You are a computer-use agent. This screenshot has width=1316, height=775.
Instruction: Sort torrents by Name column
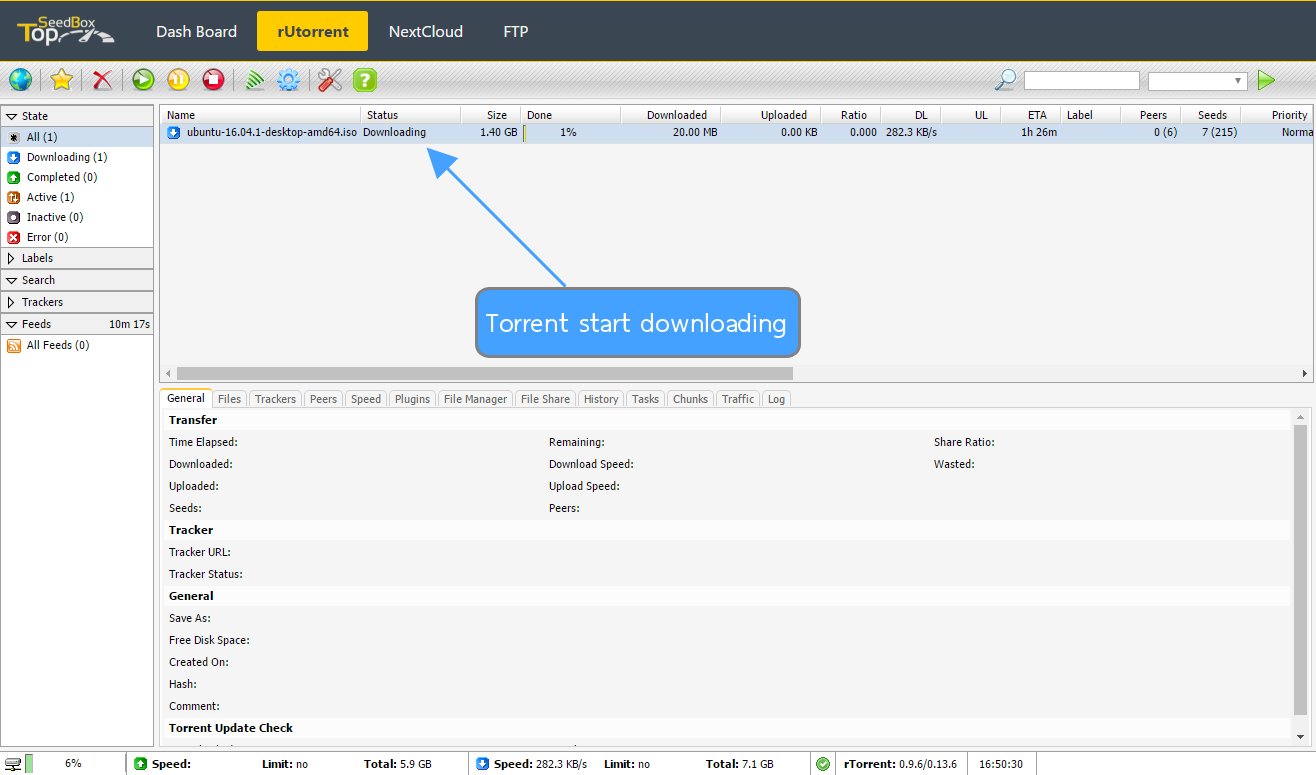pos(260,115)
